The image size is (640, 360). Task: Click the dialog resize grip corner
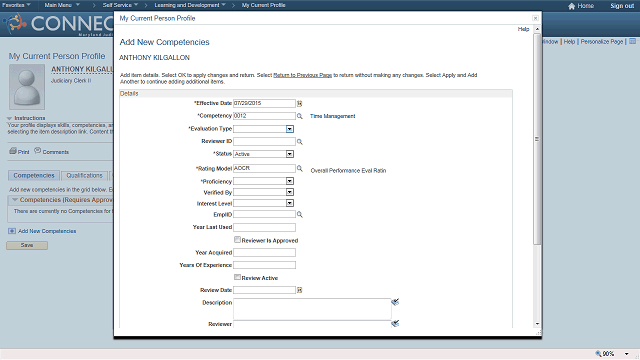coord(538,333)
